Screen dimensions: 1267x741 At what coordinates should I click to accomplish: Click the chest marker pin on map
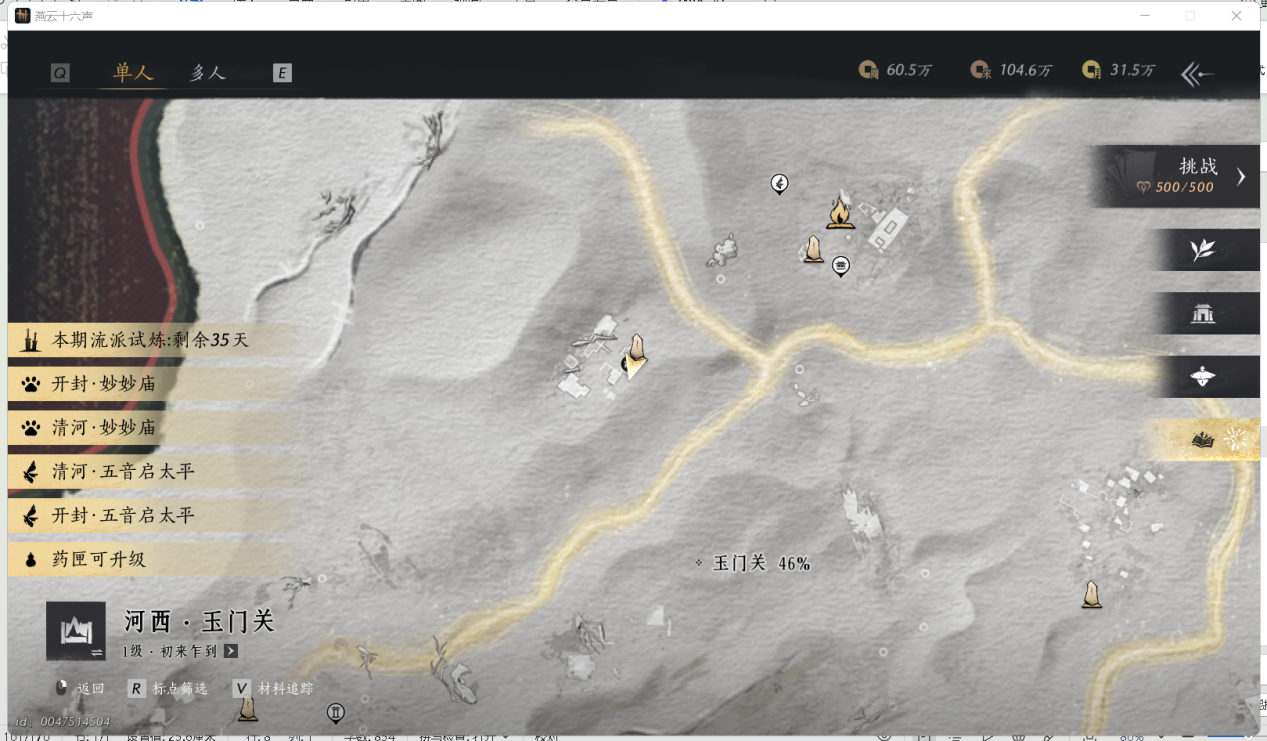point(841,265)
